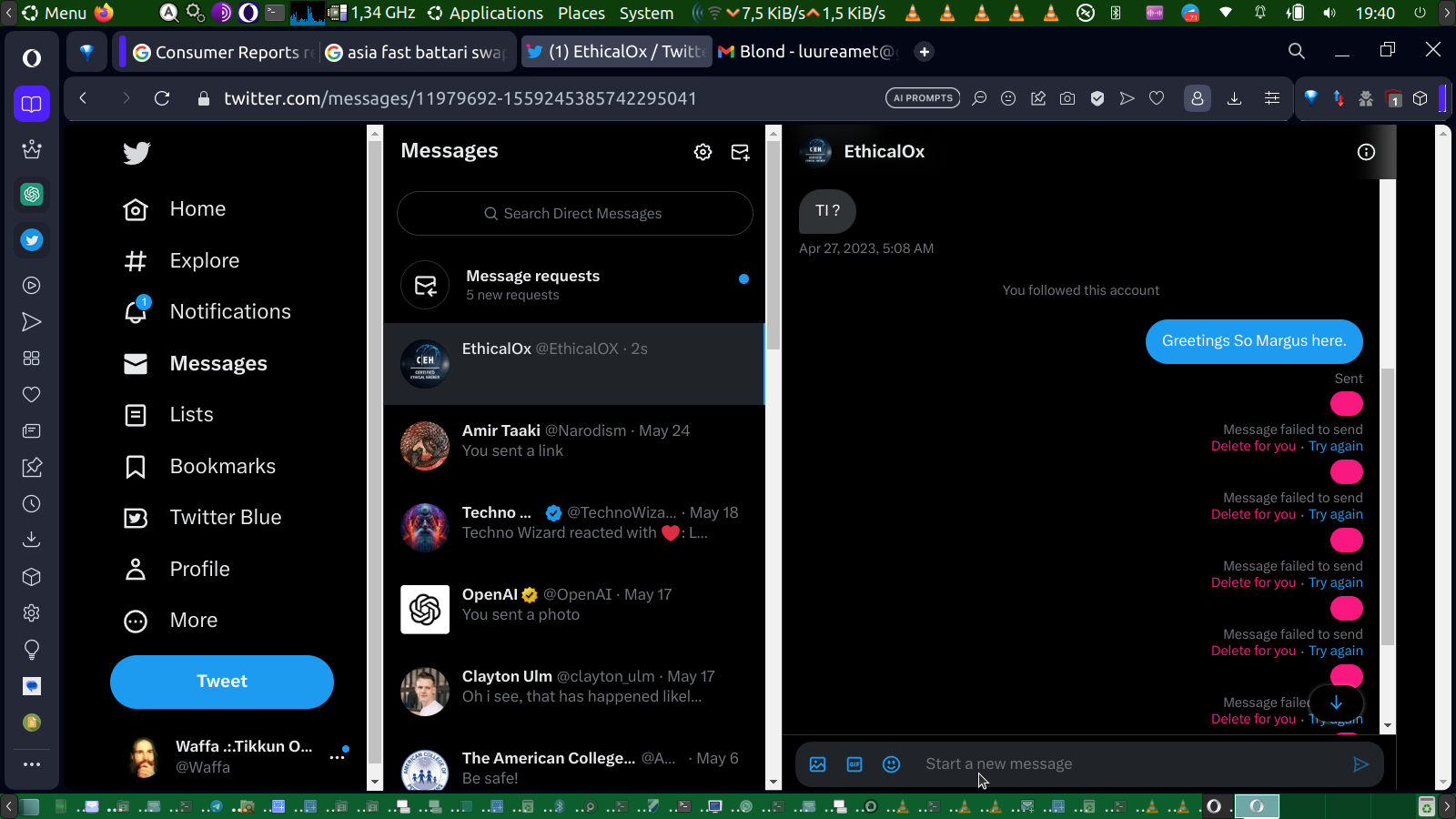This screenshot has width=1456, height=819.
Task: Open Profile in Twitter navigation
Action: [177, 570]
